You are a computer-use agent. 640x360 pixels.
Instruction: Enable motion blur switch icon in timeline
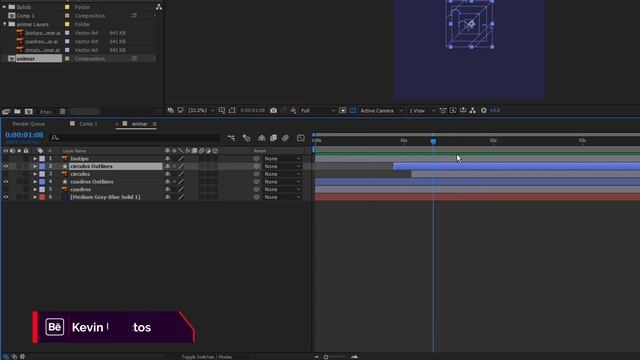(285, 138)
